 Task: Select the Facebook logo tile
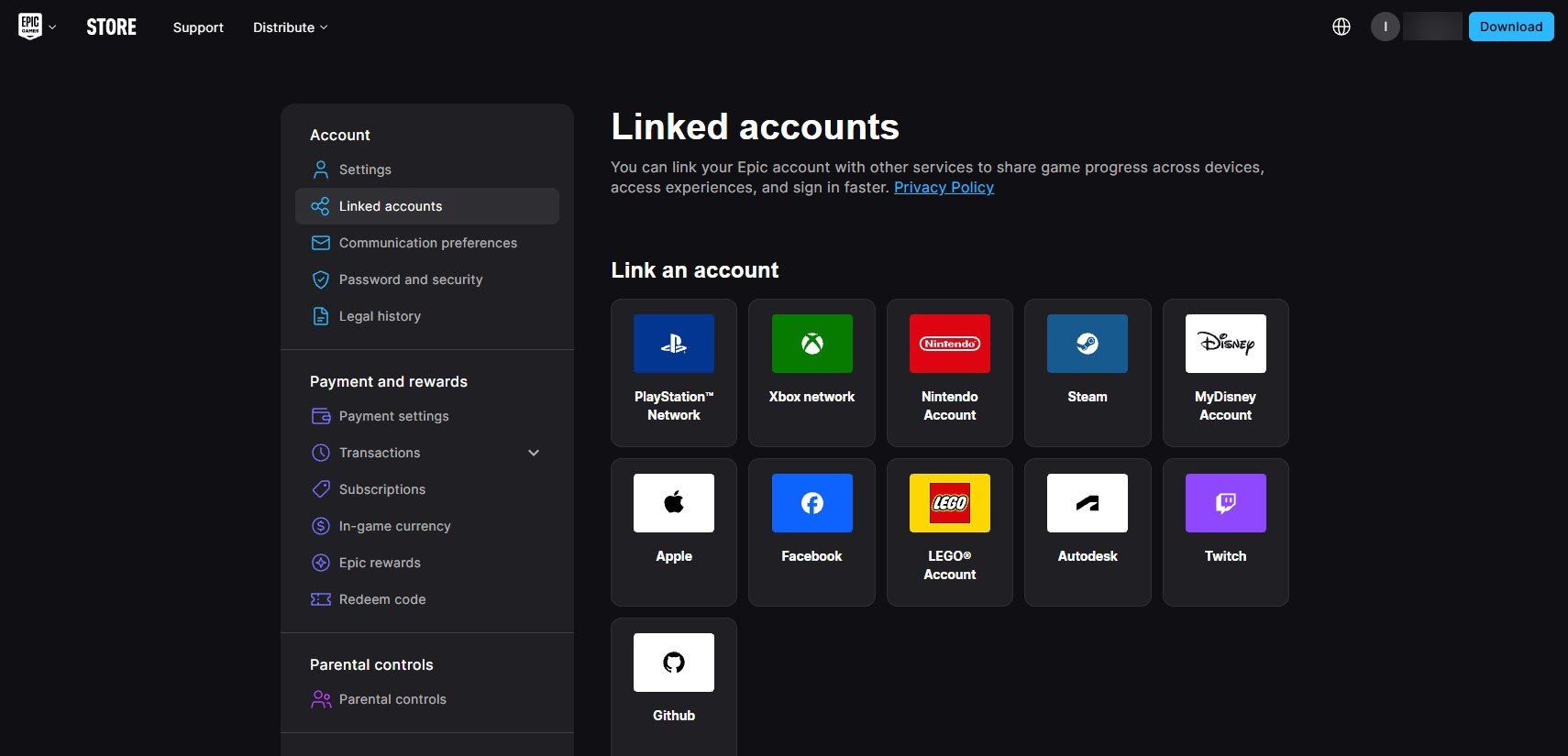point(812,503)
